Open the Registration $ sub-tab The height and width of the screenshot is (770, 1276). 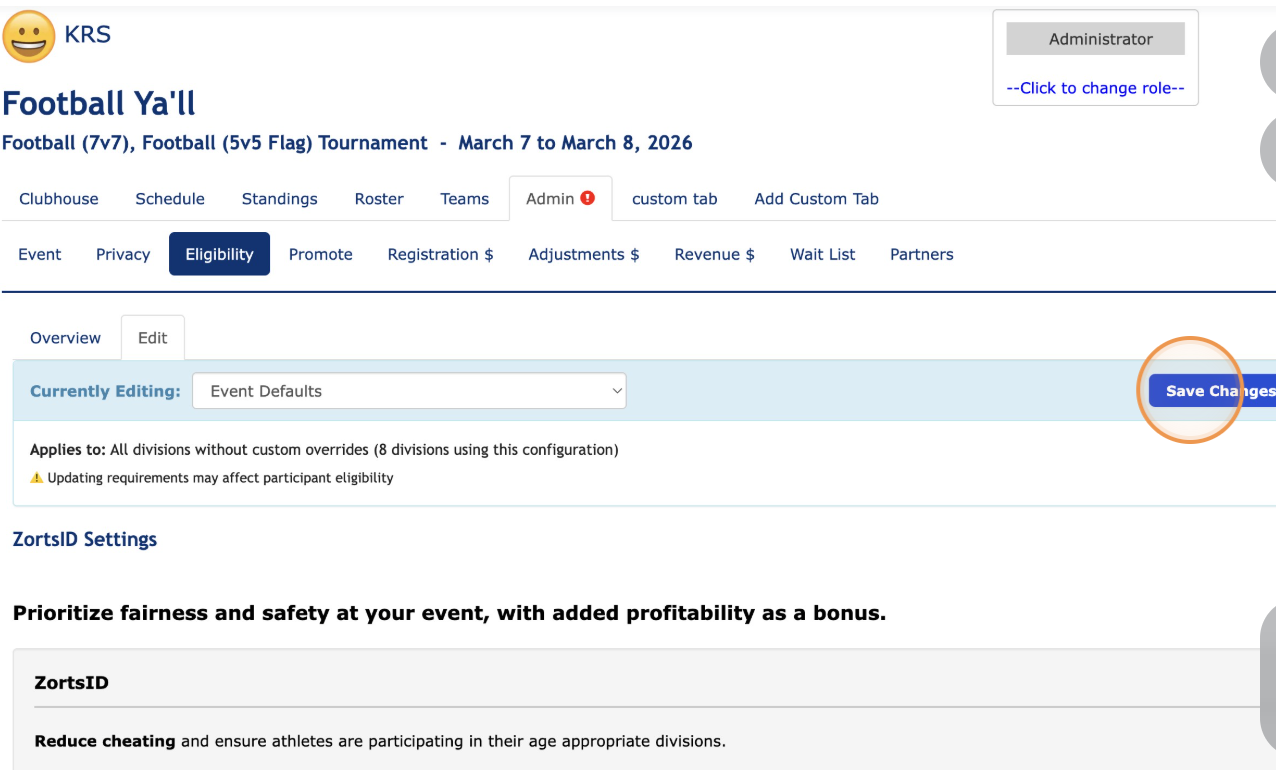tap(440, 254)
